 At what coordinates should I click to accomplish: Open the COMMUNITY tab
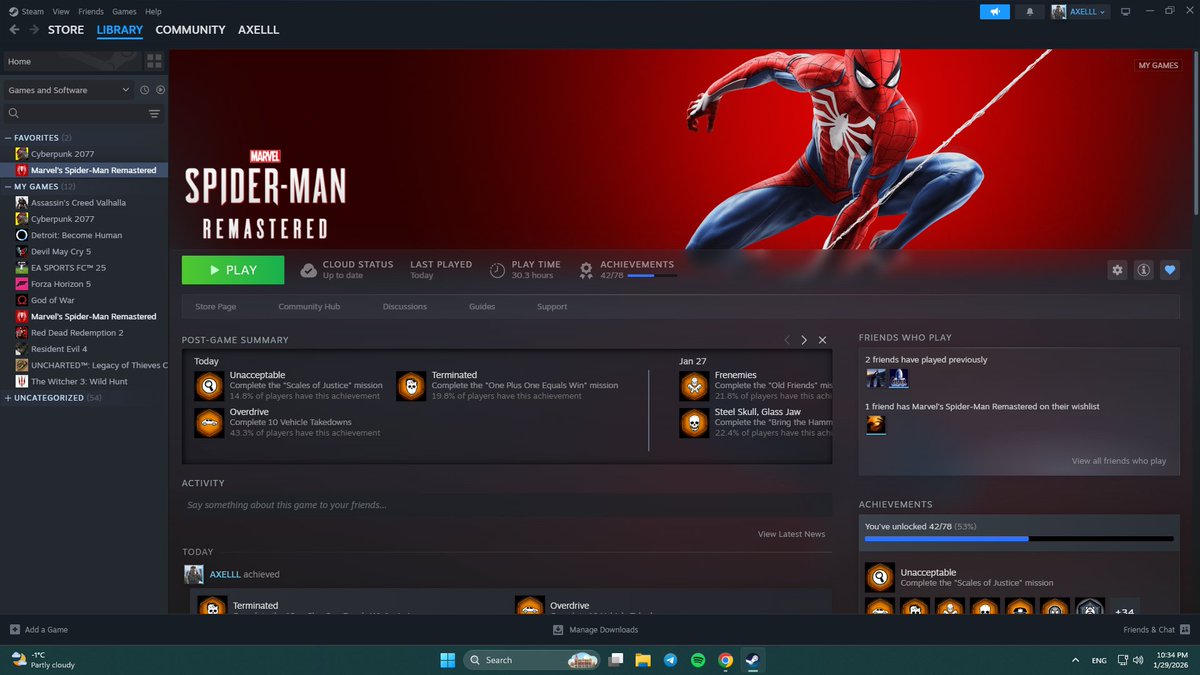(x=190, y=30)
